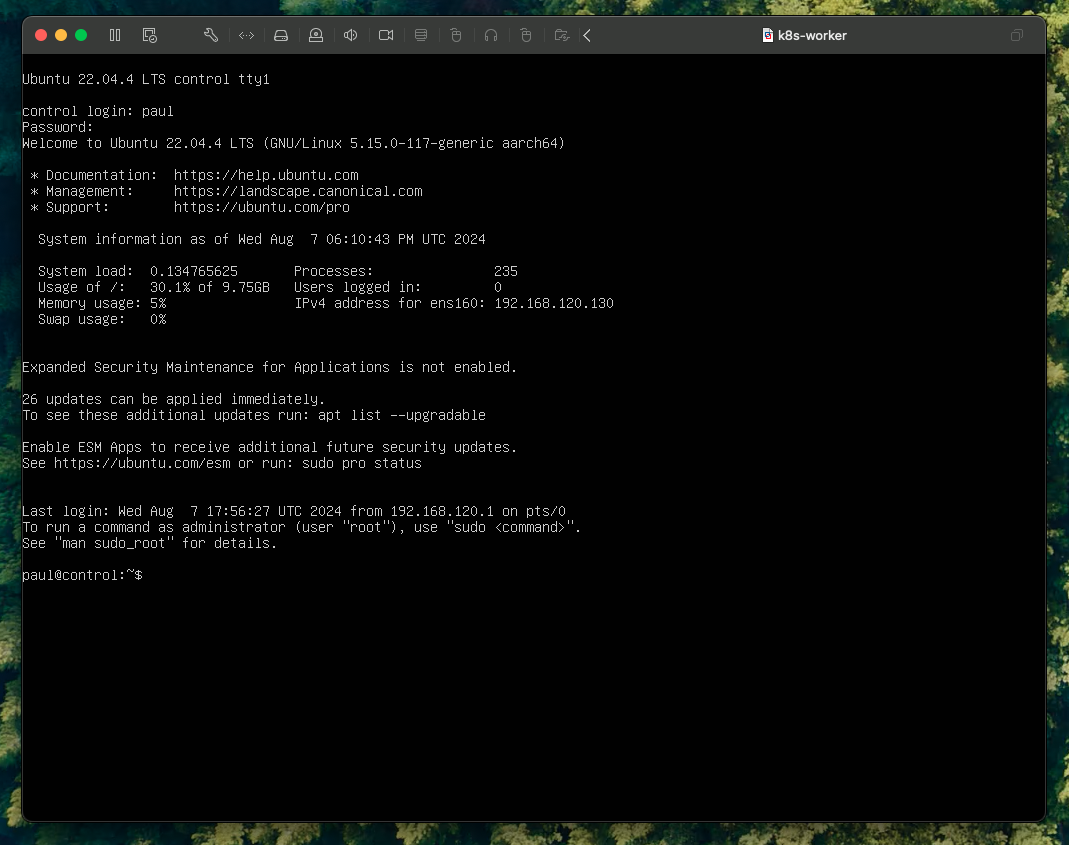The height and width of the screenshot is (845, 1069).
Task: Click mouse device icon left of headphones
Action: pos(456,35)
